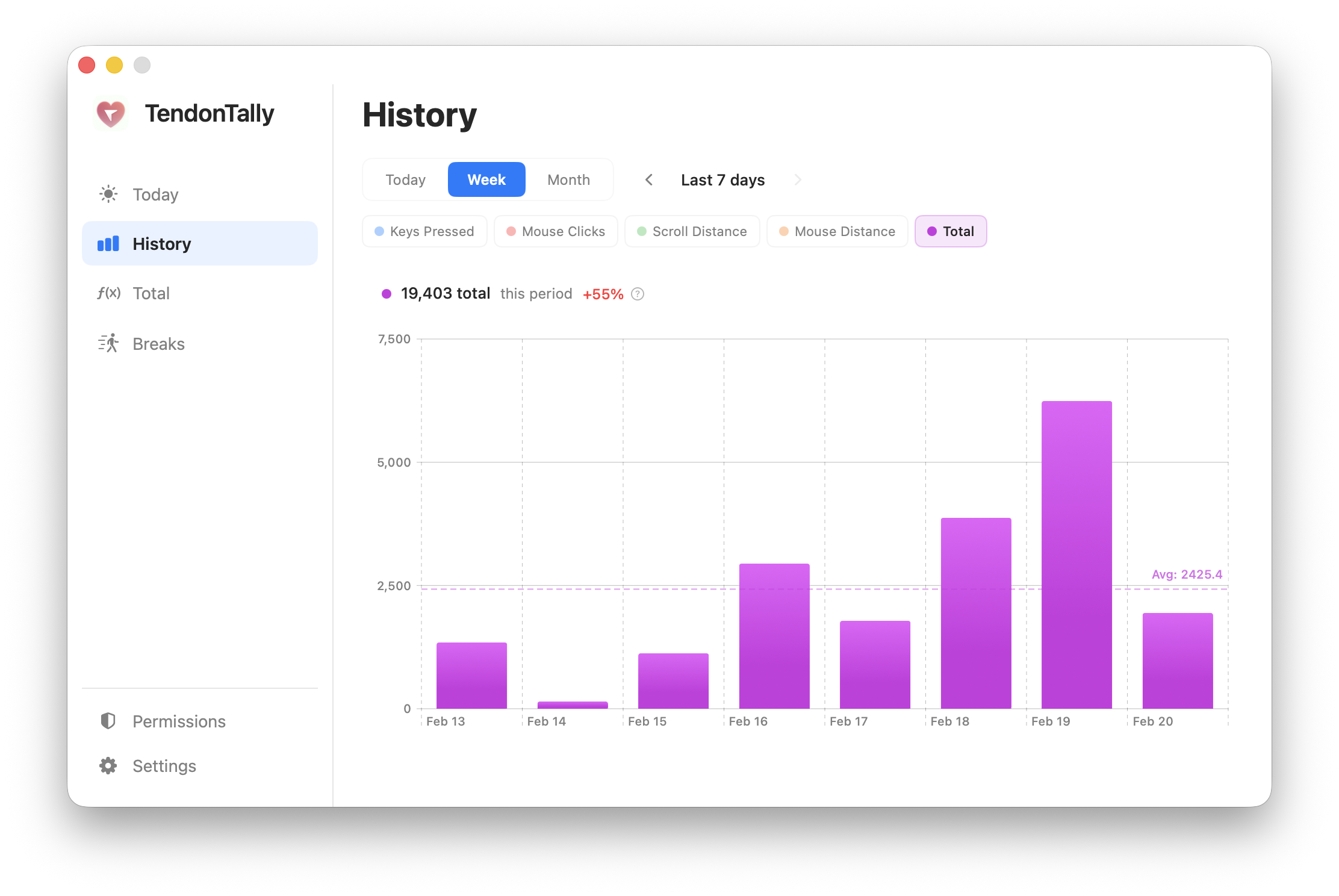Open Settings via the gear icon
Viewport: 1339px width, 896px height.
(108, 765)
